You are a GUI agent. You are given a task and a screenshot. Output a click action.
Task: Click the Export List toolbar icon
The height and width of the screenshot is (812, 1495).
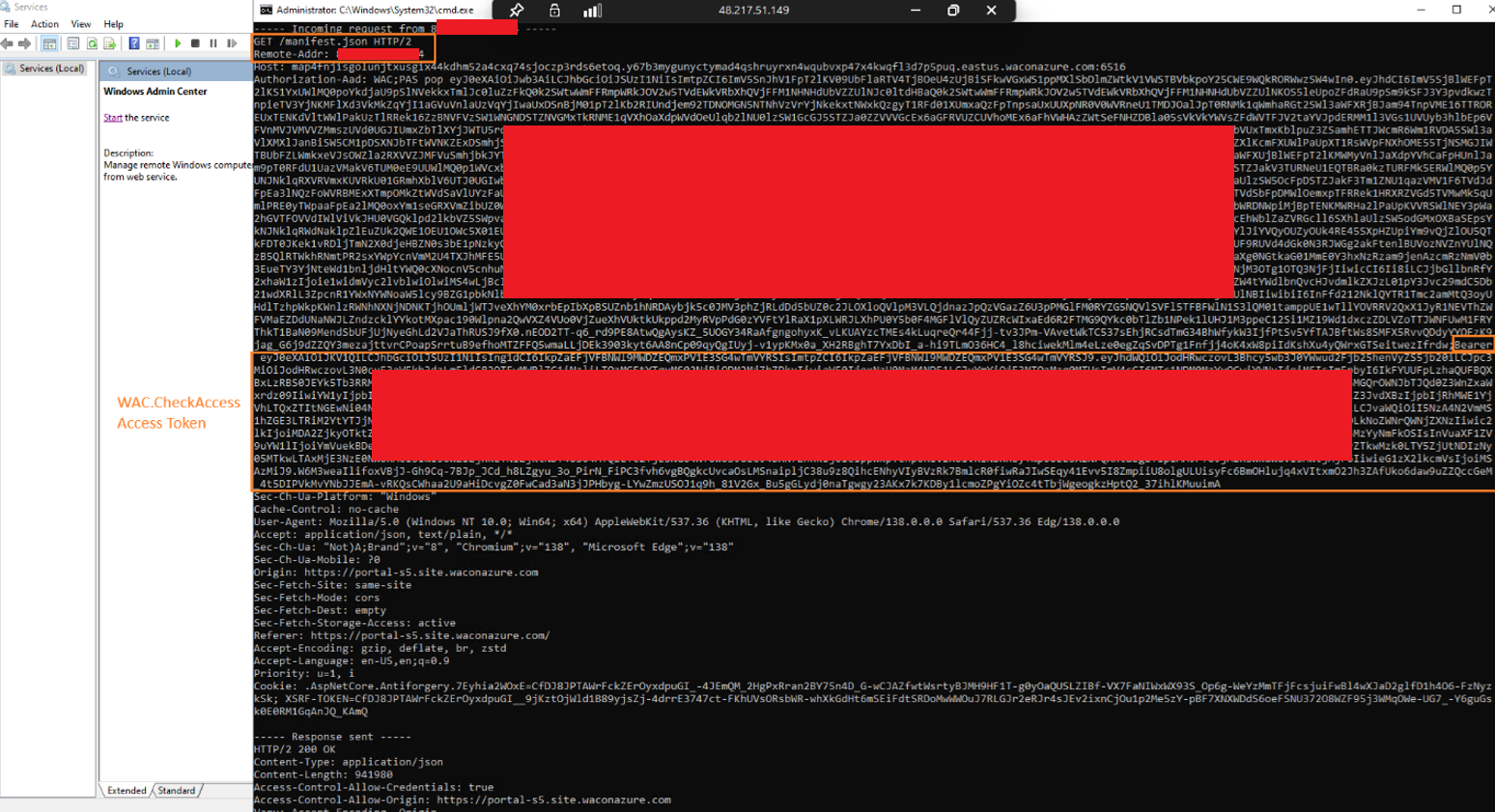tap(110, 43)
